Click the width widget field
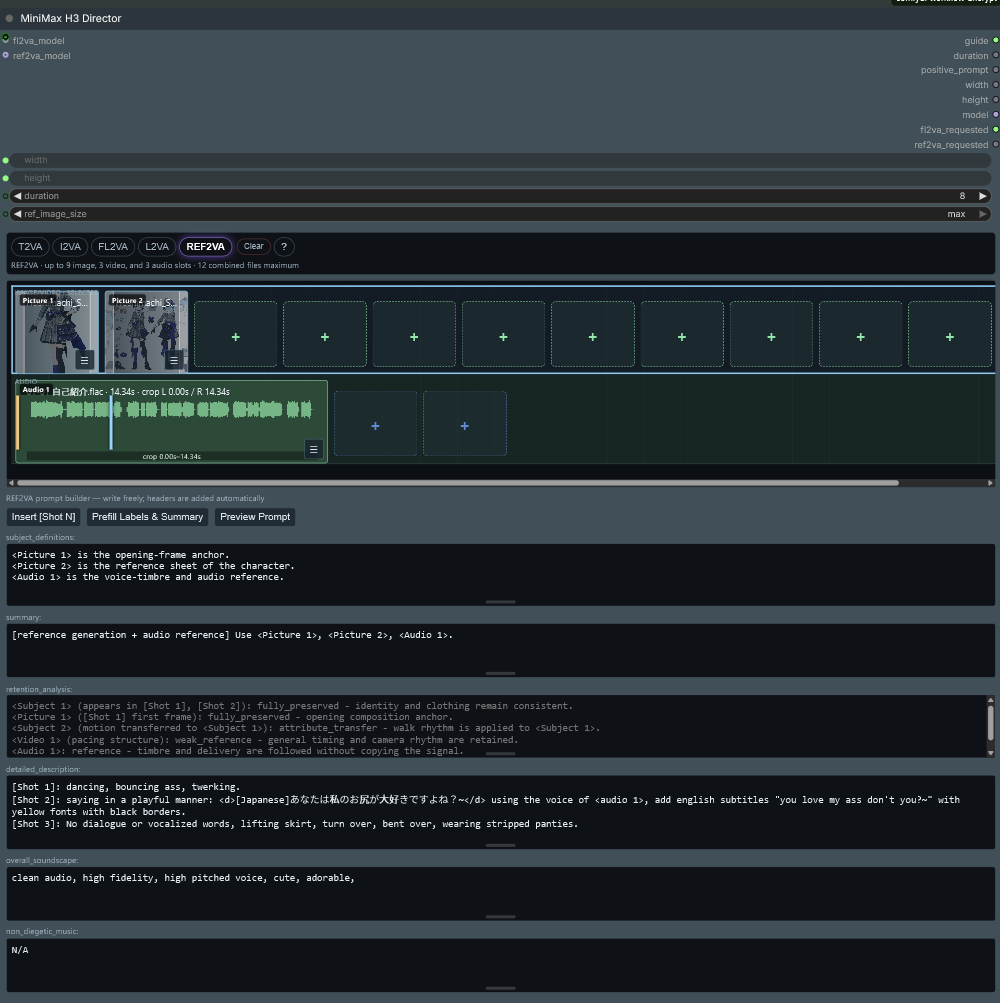The width and height of the screenshot is (1000, 1003). 500,160
